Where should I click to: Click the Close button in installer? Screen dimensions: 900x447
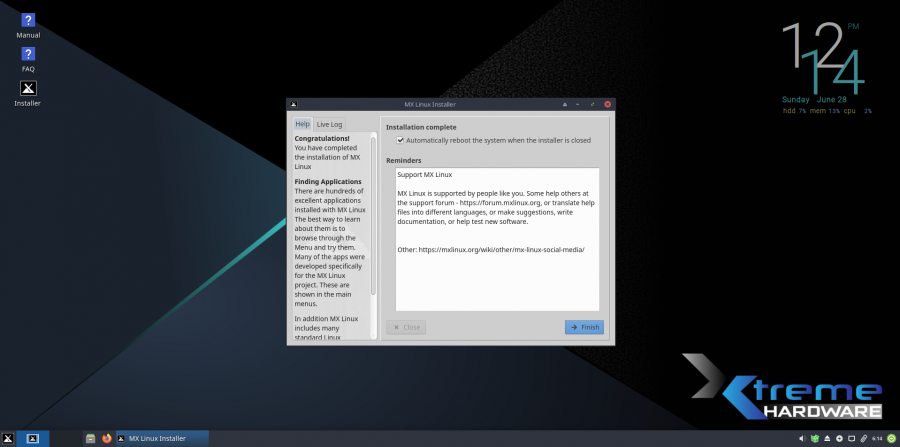click(405, 327)
